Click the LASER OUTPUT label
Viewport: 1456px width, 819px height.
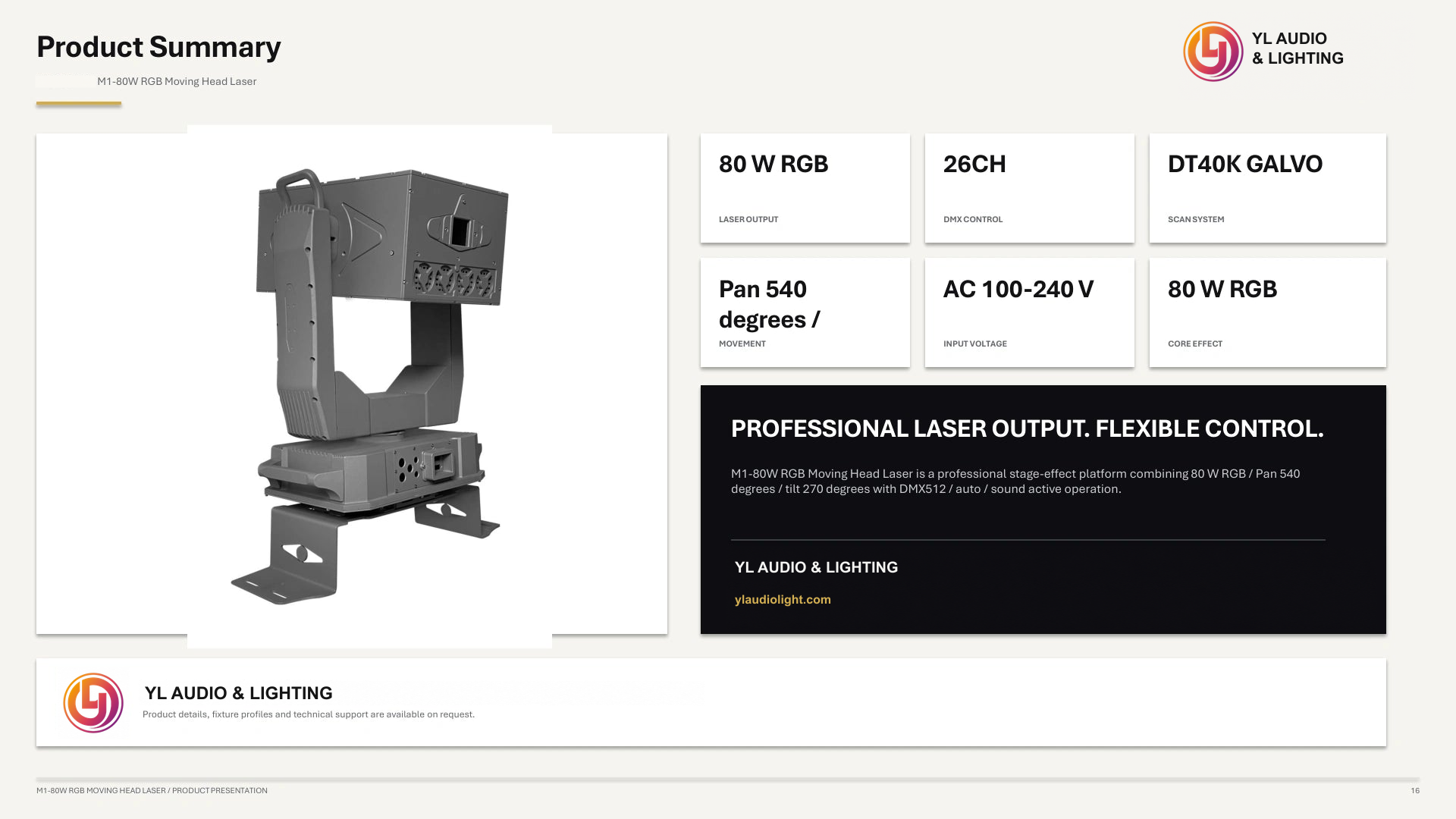748,219
